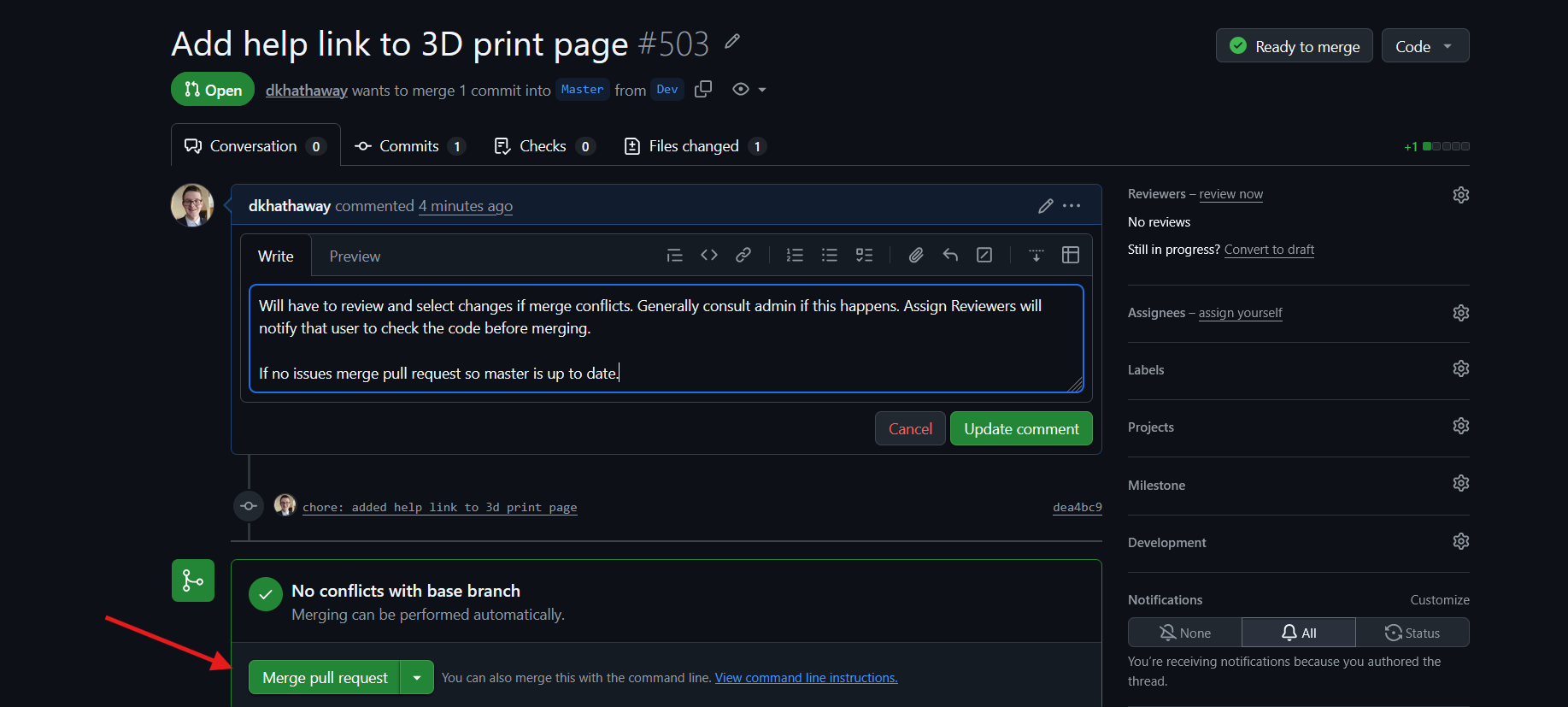
Task: Open View command line instructions link
Action: click(806, 678)
